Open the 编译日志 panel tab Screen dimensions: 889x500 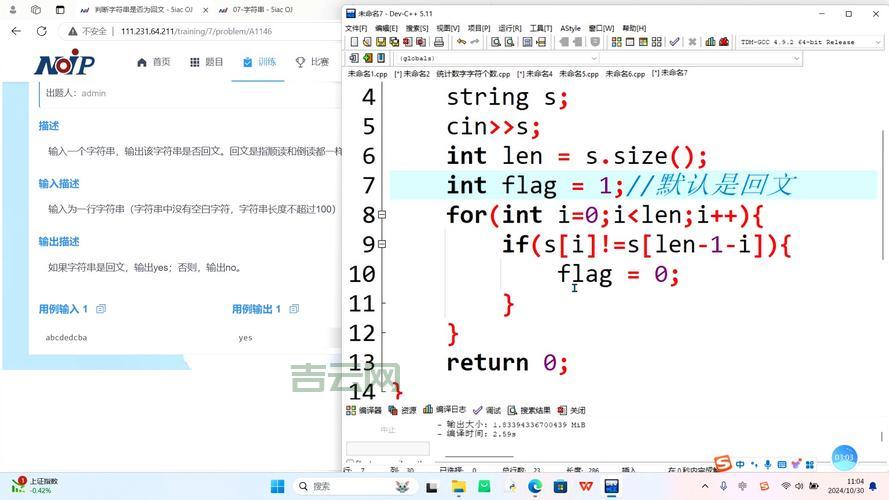coord(444,410)
